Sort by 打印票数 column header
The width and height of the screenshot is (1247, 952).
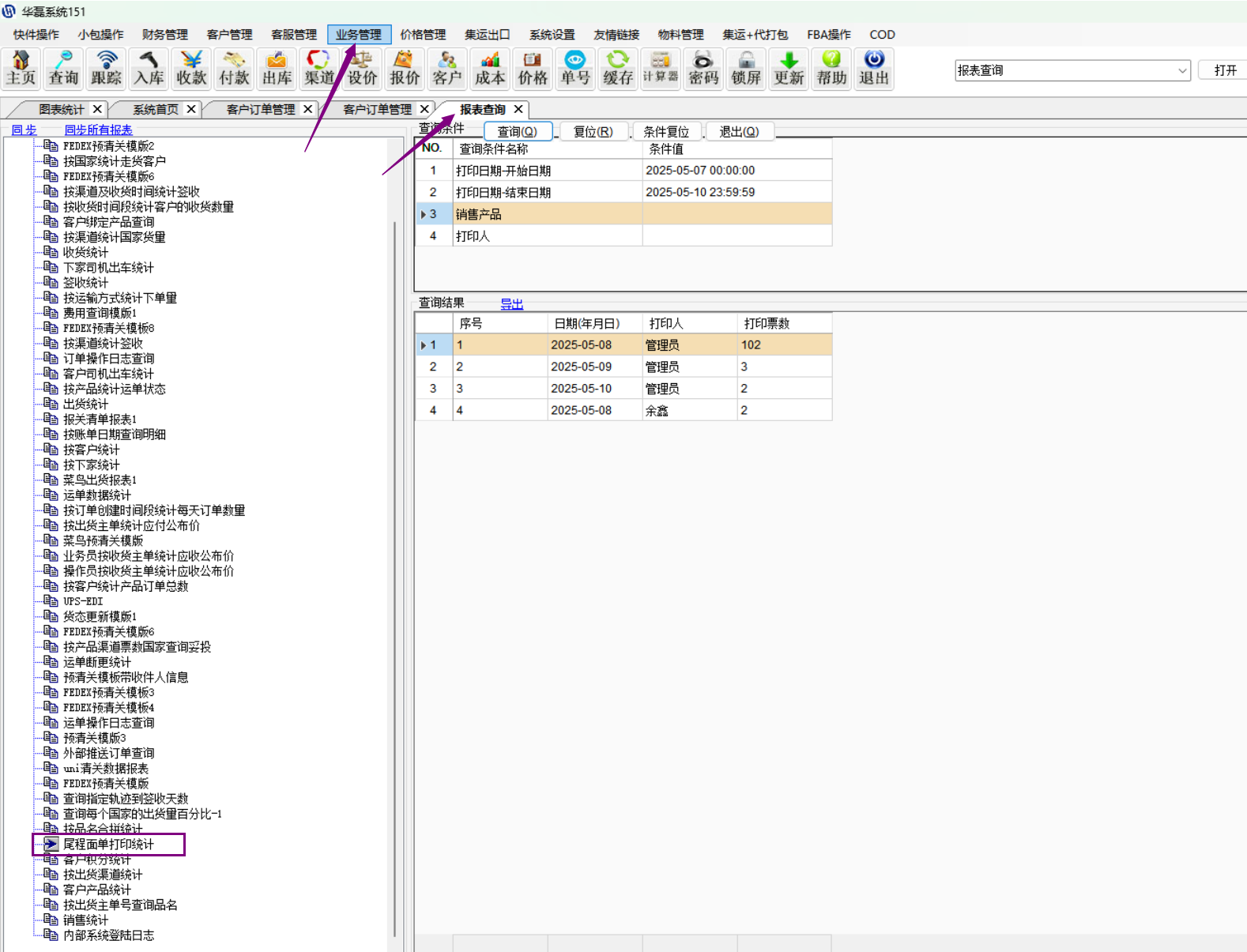784,323
